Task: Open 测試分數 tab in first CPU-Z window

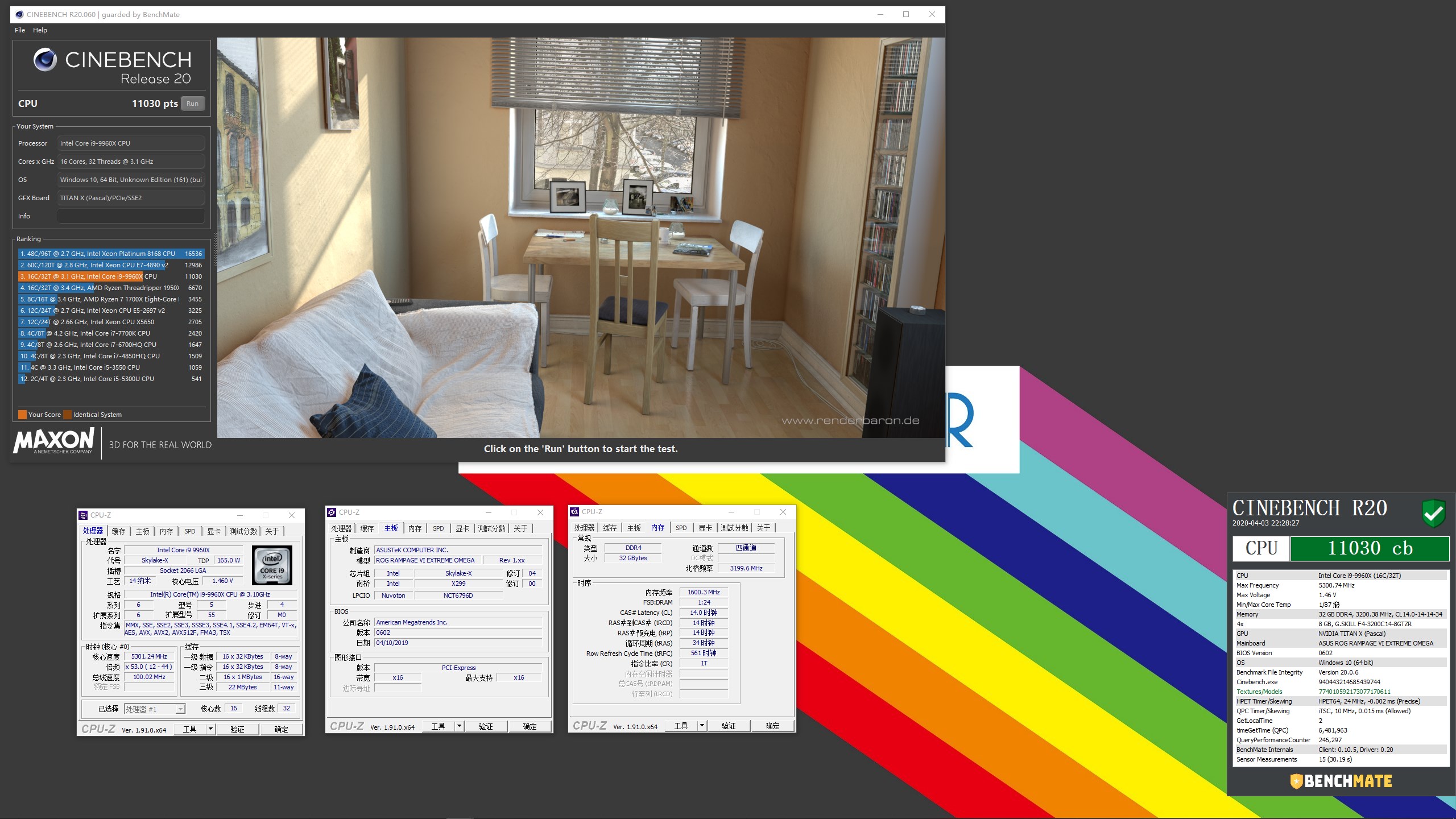Action: pyautogui.click(x=243, y=531)
